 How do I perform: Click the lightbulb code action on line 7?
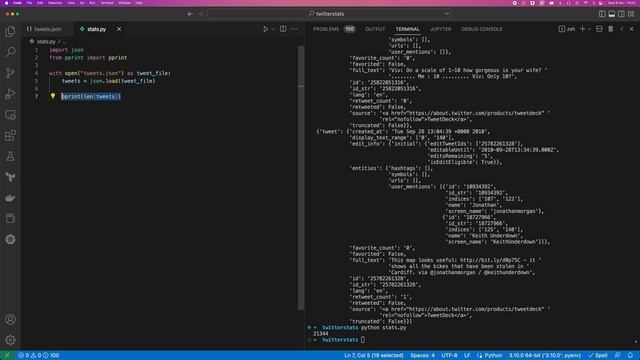tap(53, 96)
